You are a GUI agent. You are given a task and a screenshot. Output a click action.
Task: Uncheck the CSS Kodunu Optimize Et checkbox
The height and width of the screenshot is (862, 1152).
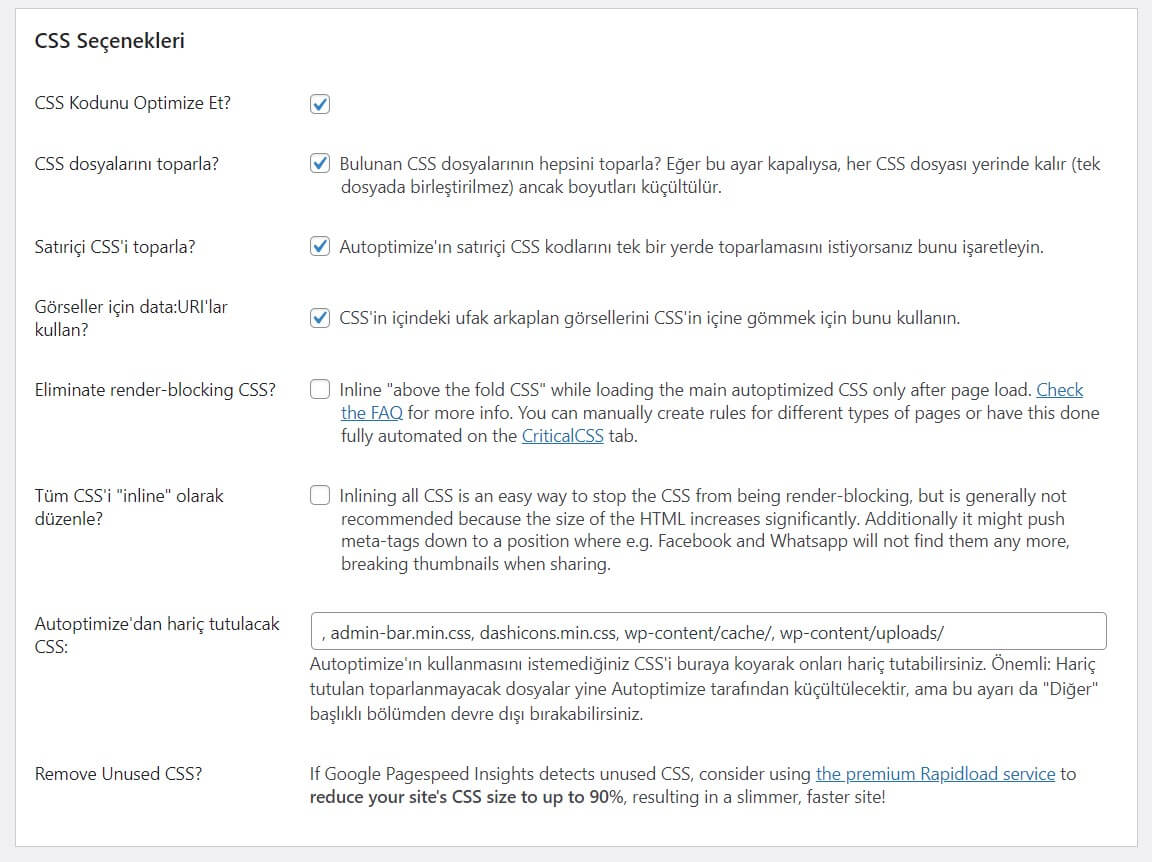tap(320, 104)
